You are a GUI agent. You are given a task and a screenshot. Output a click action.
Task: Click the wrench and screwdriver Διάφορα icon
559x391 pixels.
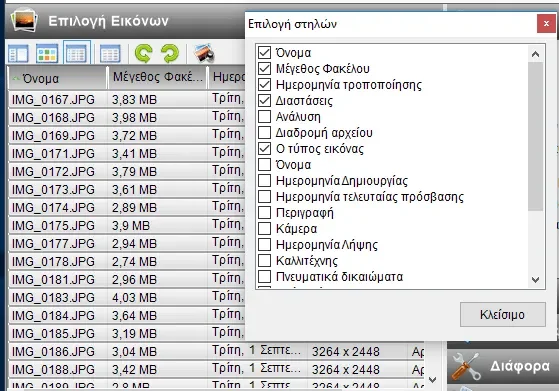coord(465,366)
